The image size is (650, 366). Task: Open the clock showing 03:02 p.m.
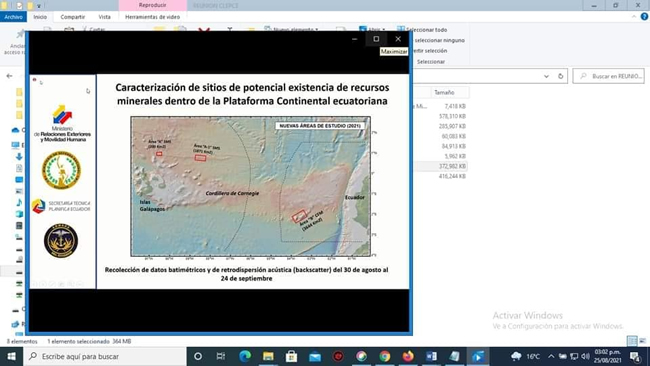coord(608,356)
